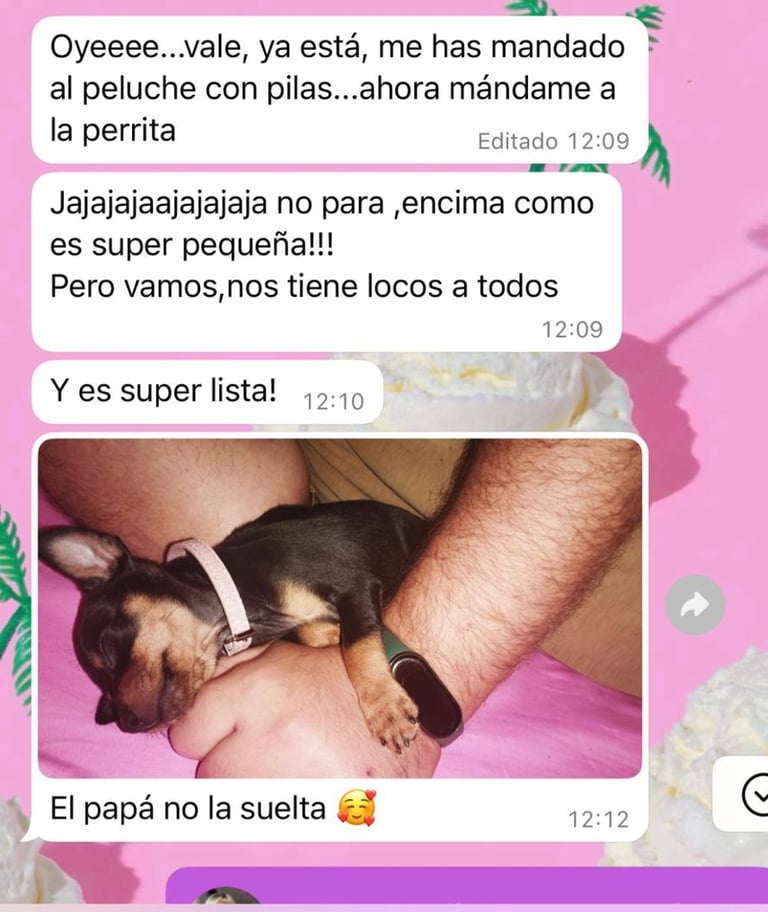
Task: Tap the 12:12 timestamp under photo
Action: (x=598, y=820)
